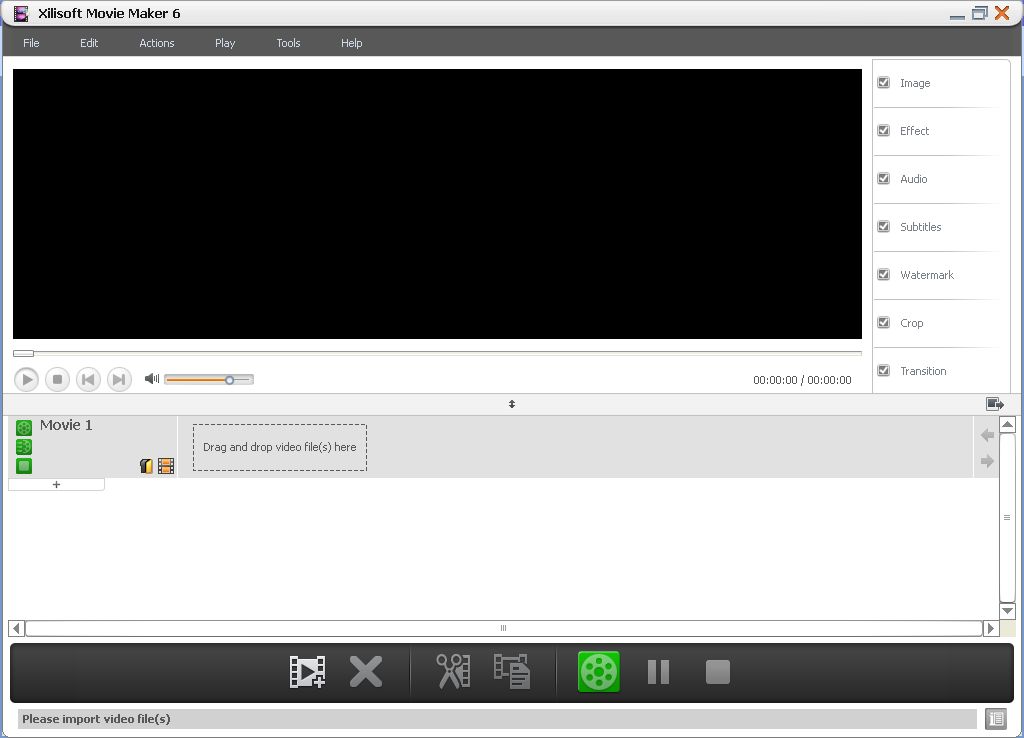The height and width of the screenshot is (738, 1024).
Task: Click the pause icon in the bottom toolbar
Action: [x=658, y=671]
